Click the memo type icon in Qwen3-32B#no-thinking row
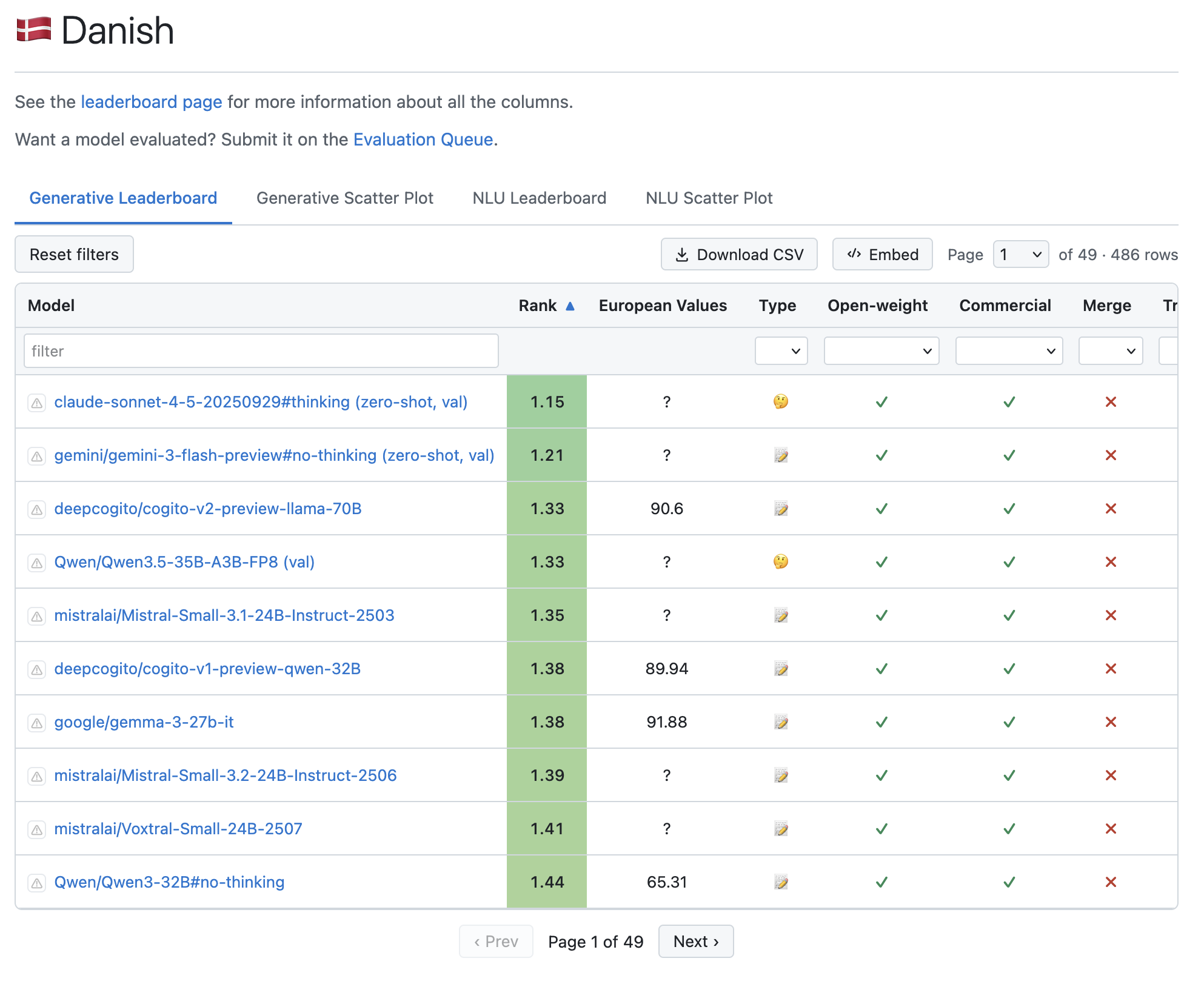 pos(781,882)
